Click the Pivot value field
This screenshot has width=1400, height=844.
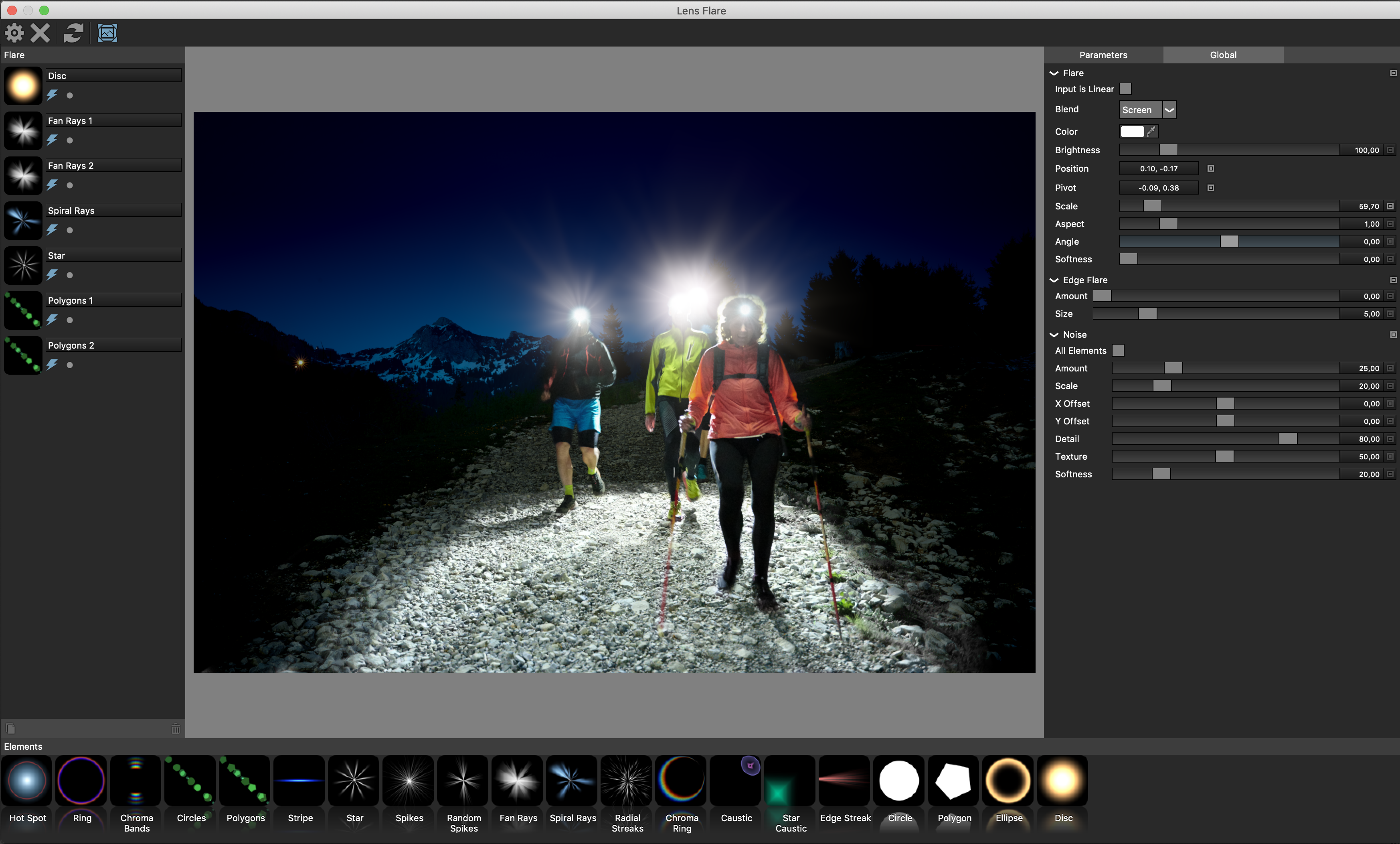1159,188
